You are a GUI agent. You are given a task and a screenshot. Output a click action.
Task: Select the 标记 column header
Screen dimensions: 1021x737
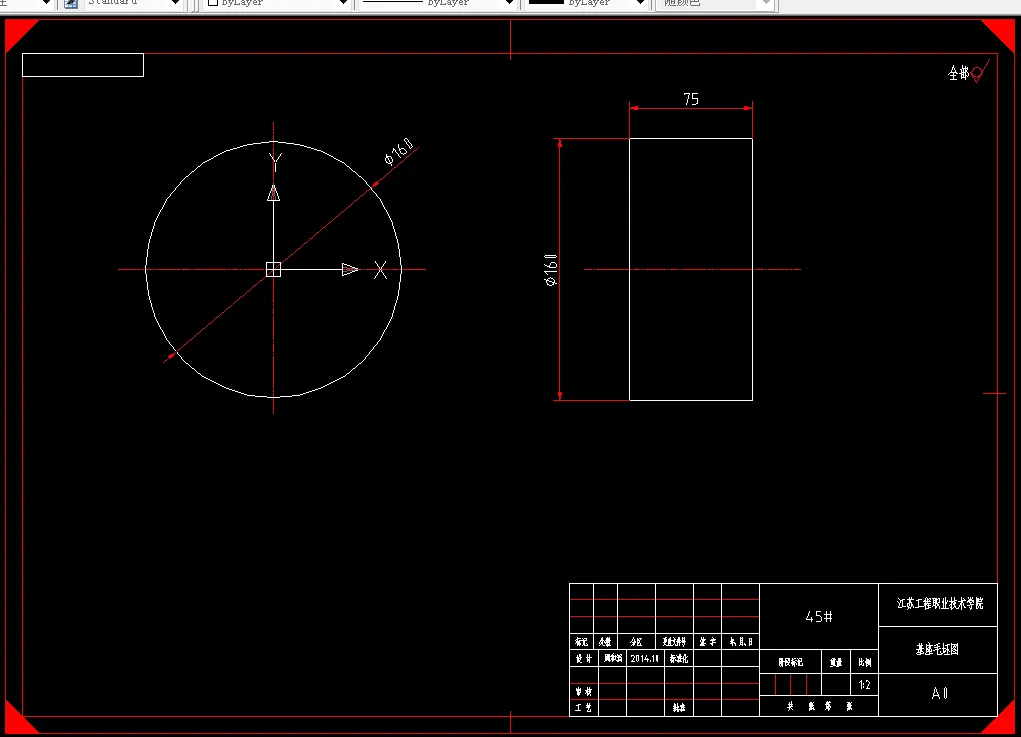[581, 642]
